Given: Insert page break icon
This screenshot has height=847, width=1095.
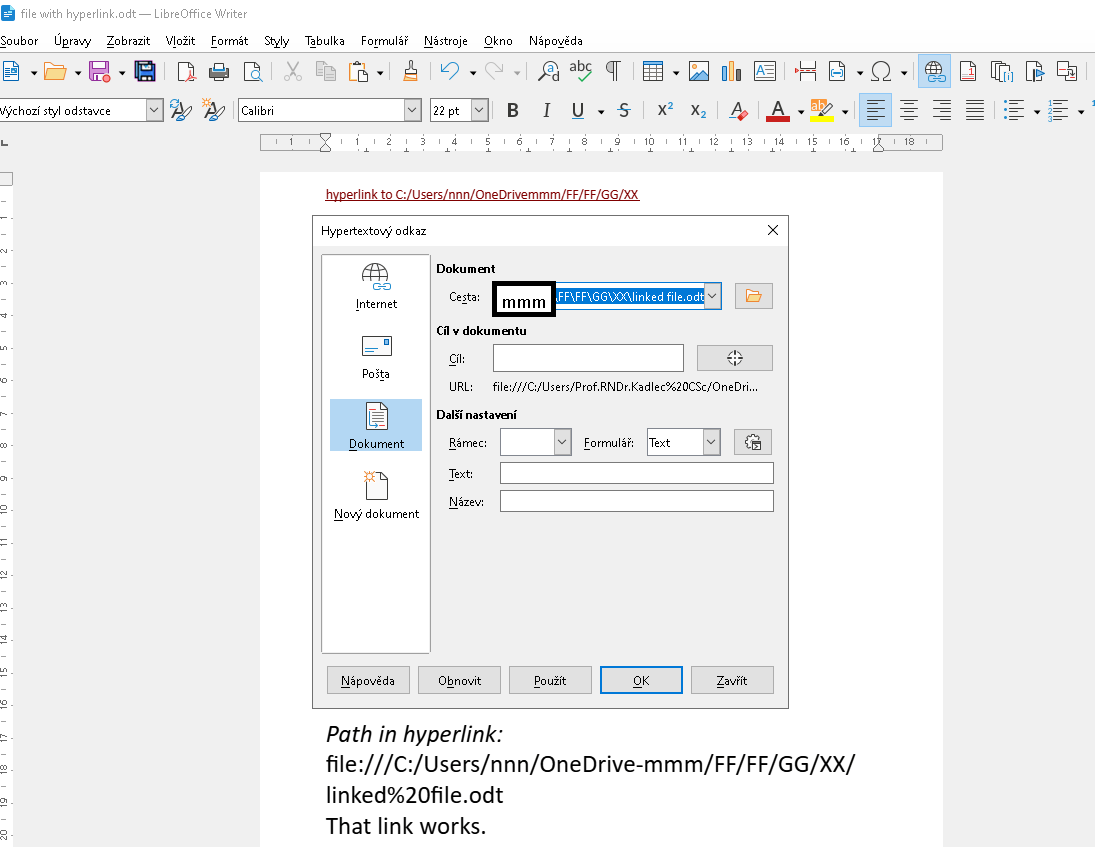Looking at the screenshot, I should pyautogui.click(x=805, y=71).
